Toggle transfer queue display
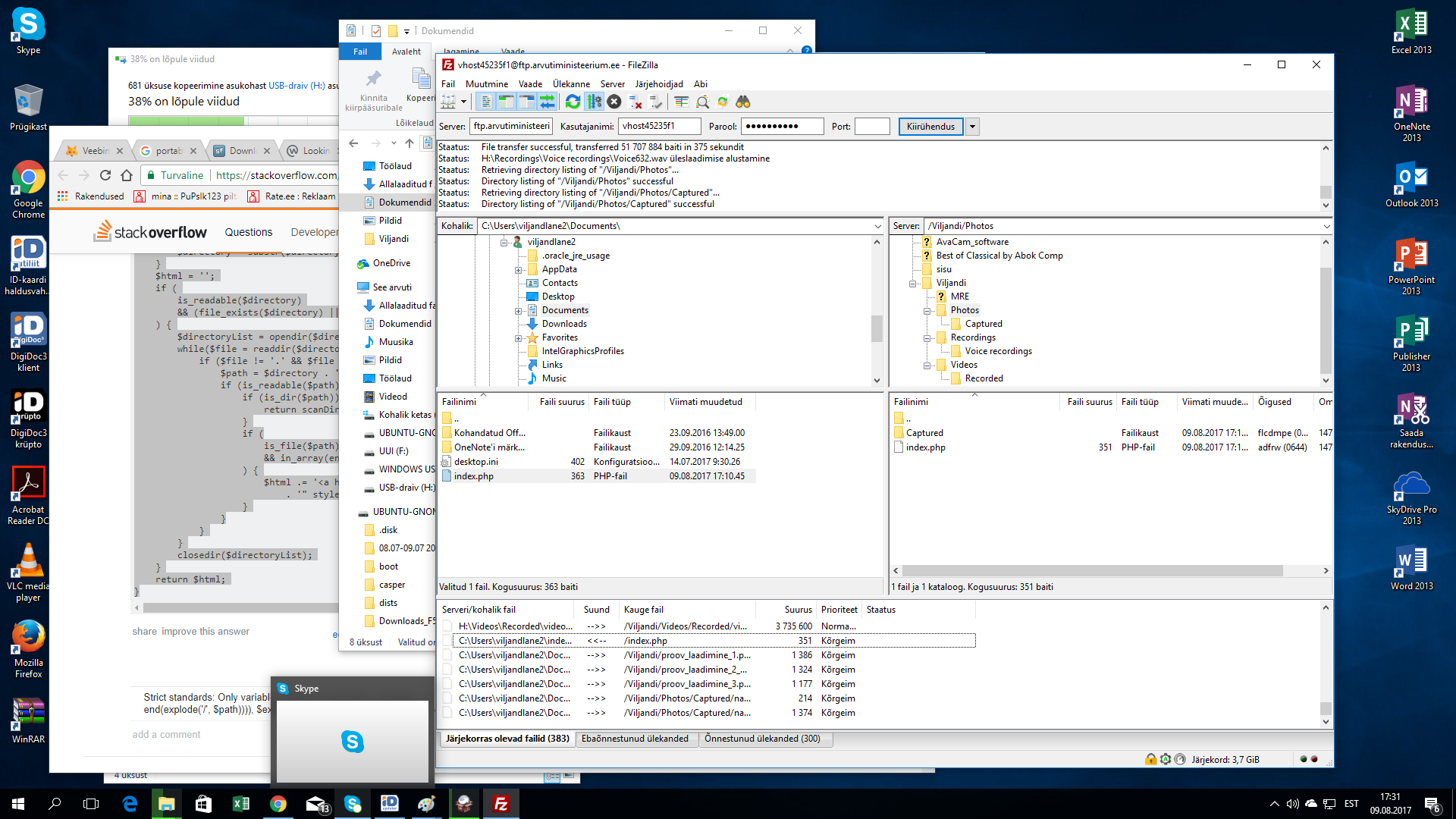 pyautogui.click(x=547, y=102)
